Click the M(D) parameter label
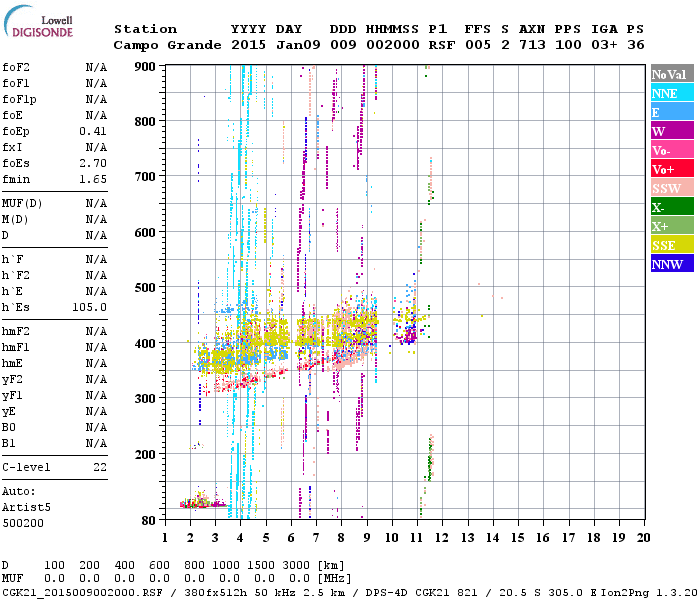Screen dimensions: 700x600 pyautogui.click(x=15, y=220)
